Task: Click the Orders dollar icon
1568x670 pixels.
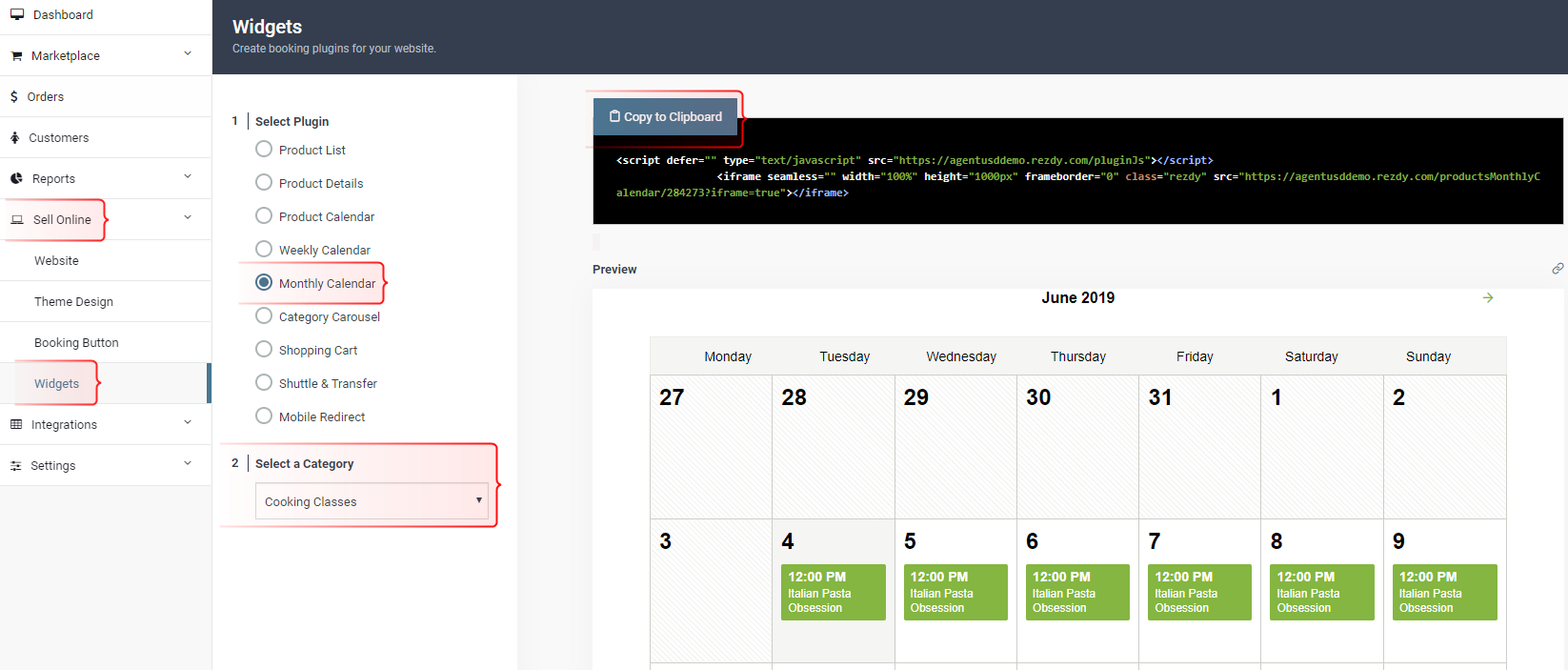Action: point(14,96)
